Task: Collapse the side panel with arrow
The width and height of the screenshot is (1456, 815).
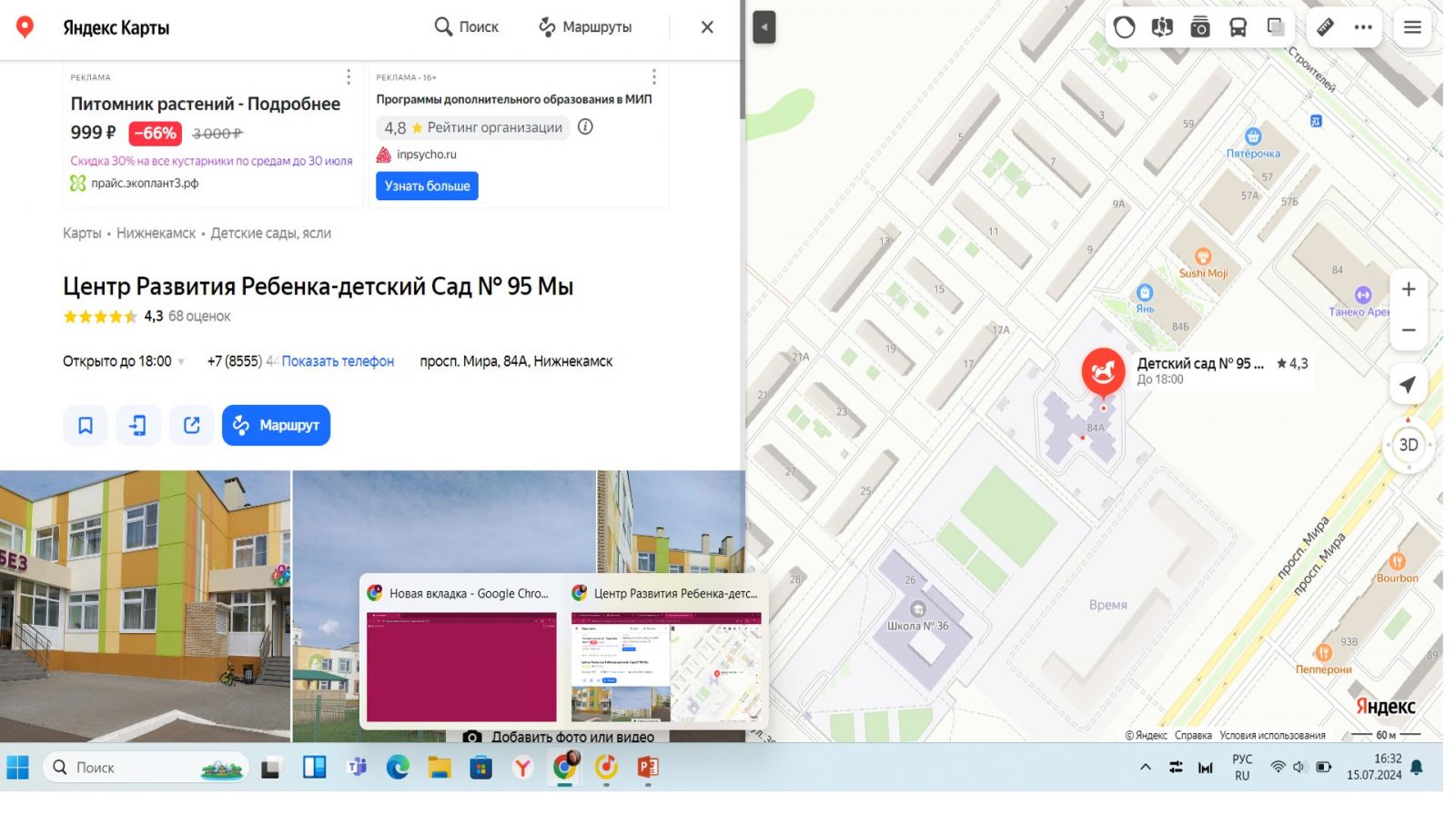Action: pos(764,27)
